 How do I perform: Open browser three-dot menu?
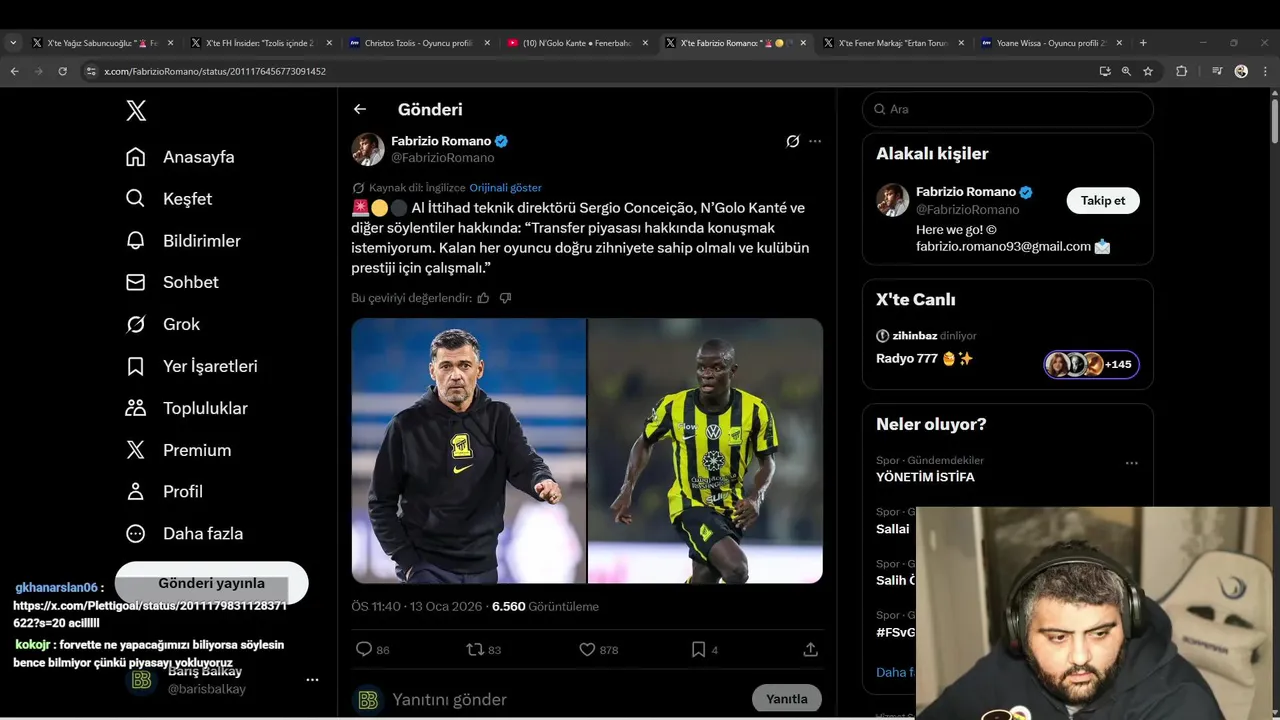pyautogui.click(x=1264, y=71)
